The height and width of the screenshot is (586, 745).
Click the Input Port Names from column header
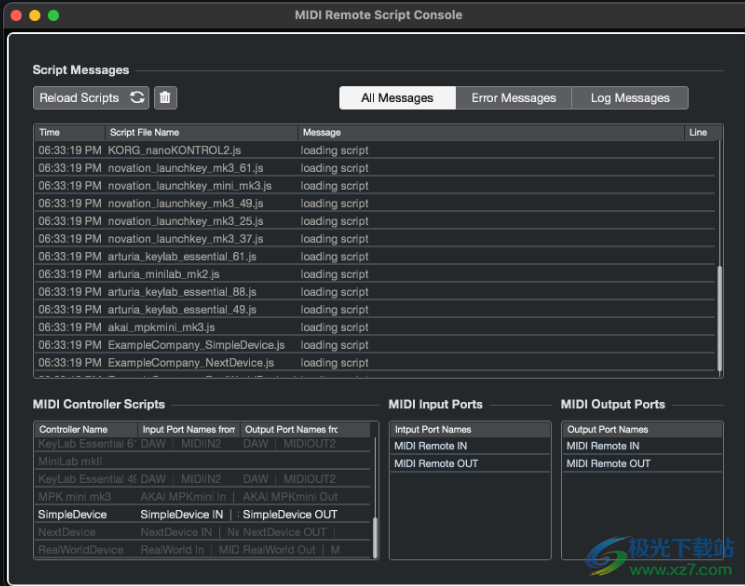pos(189,429)
